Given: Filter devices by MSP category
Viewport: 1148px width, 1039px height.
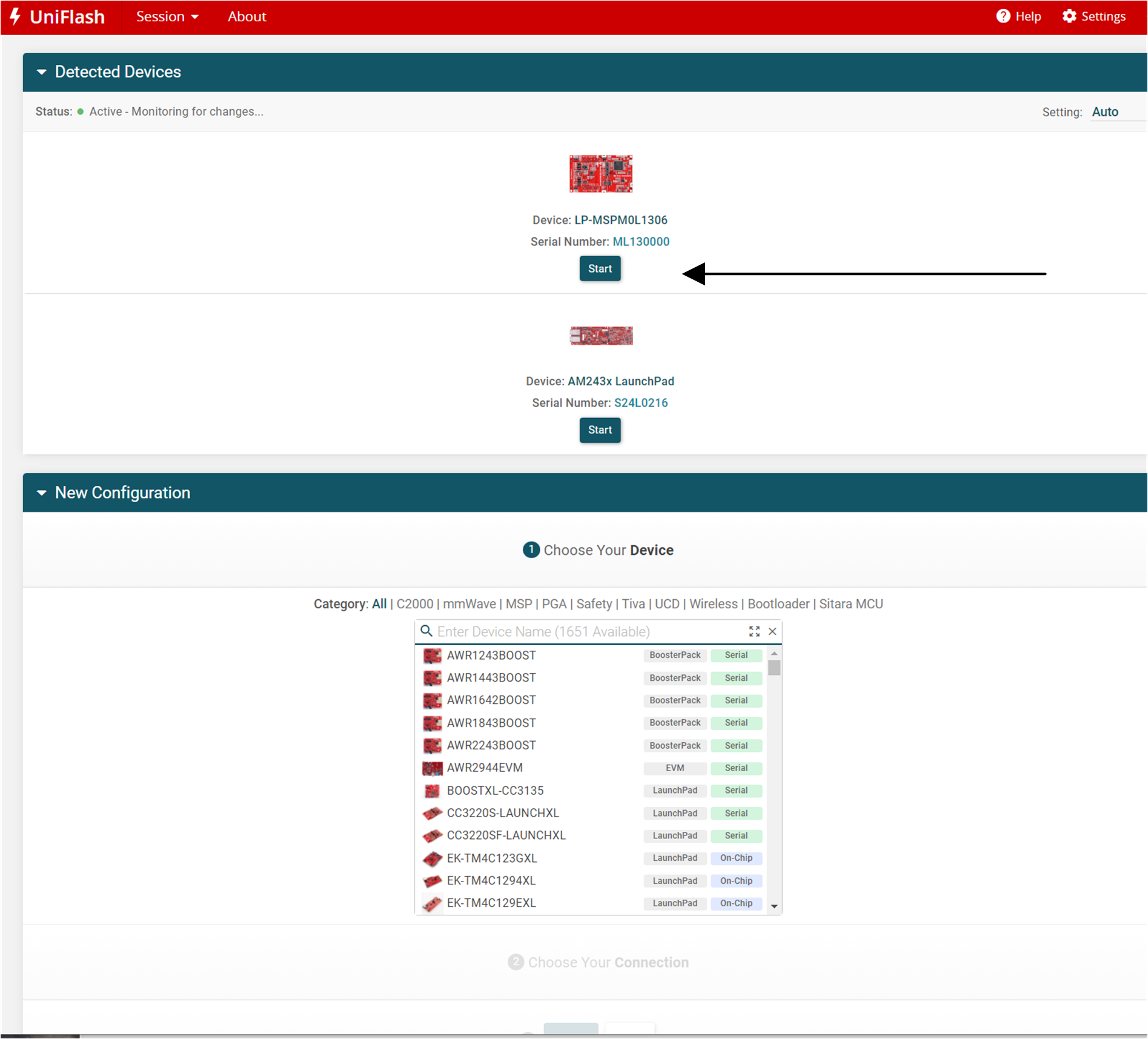Looking at the screenshot, I should [519, 604].
